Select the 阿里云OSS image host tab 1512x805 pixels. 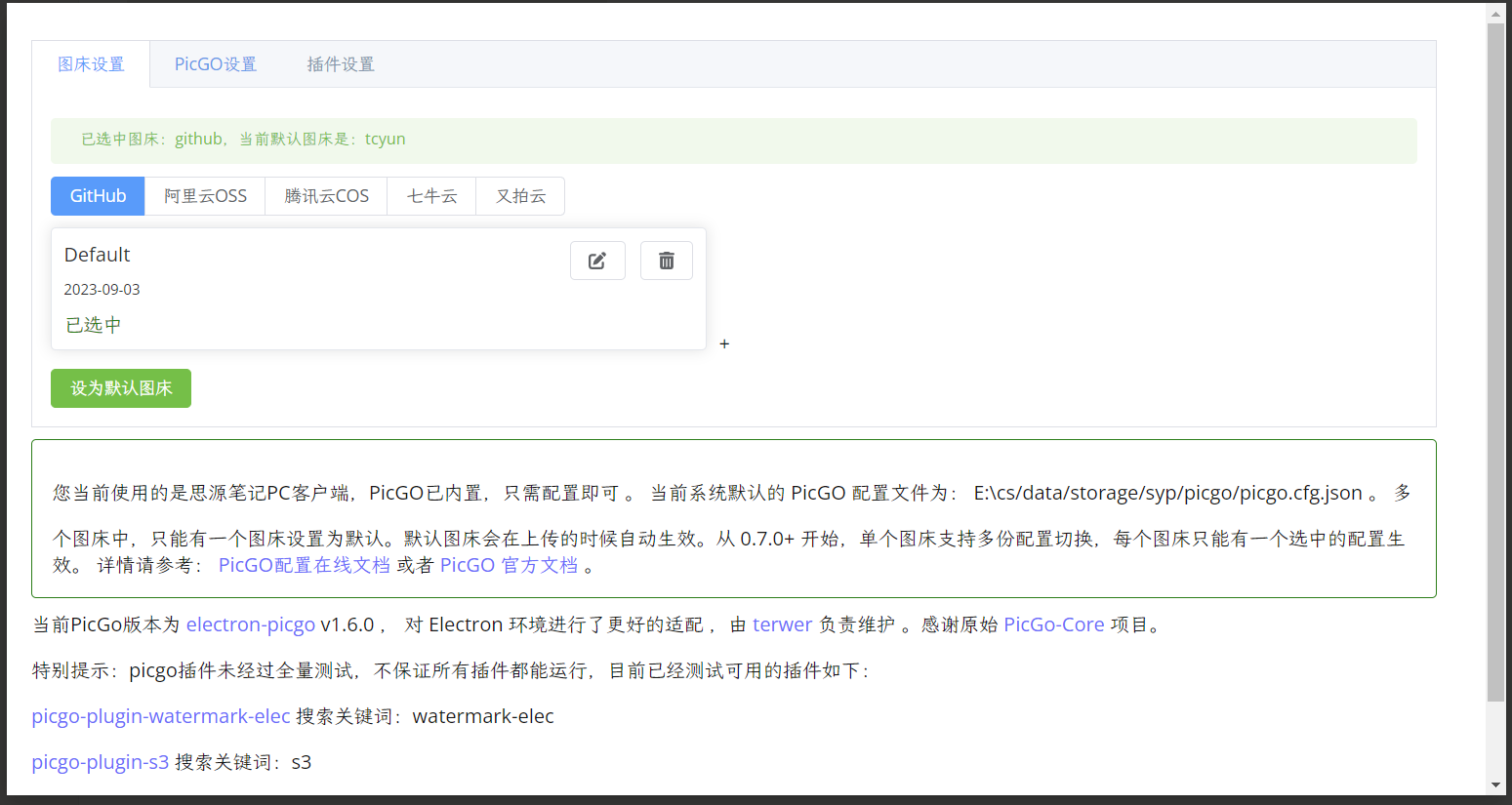205,196
